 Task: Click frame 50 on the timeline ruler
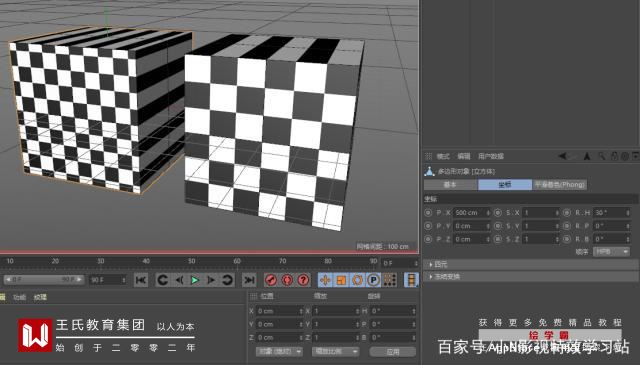pyautogui.click(x=191, y=261)
